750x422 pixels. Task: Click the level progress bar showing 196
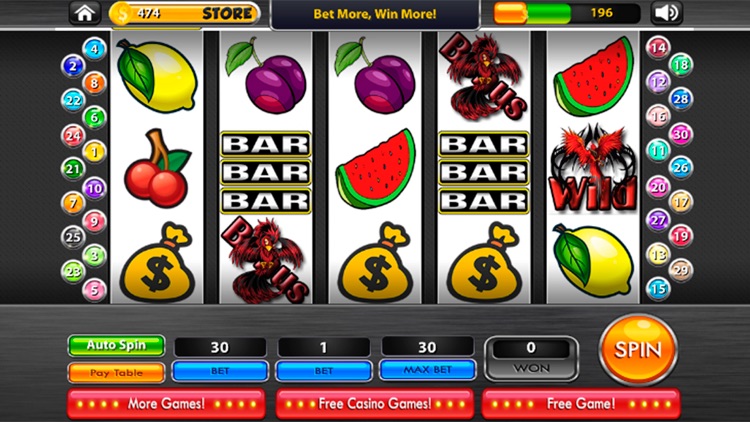click(x=567, y=13)
